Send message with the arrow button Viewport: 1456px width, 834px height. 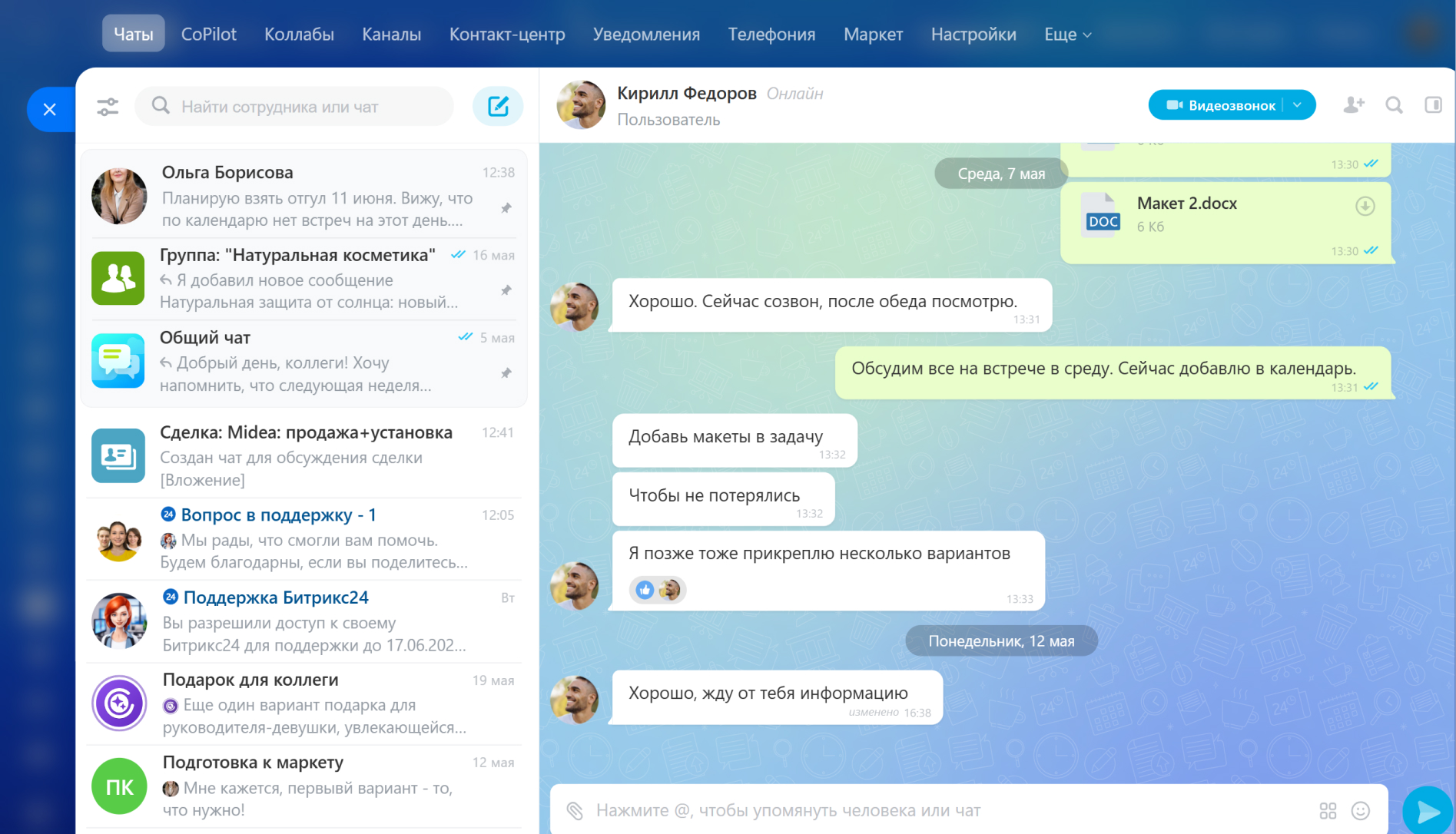point(1427,810)
